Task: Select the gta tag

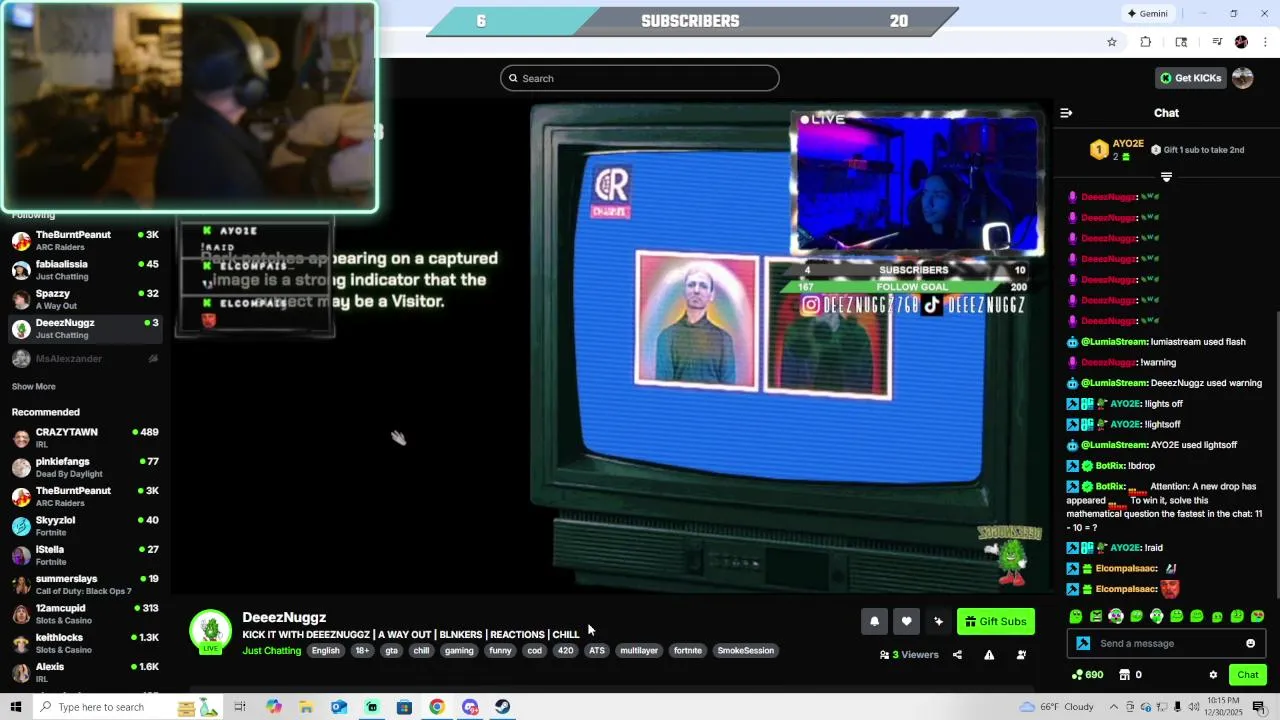Action: 391,651
